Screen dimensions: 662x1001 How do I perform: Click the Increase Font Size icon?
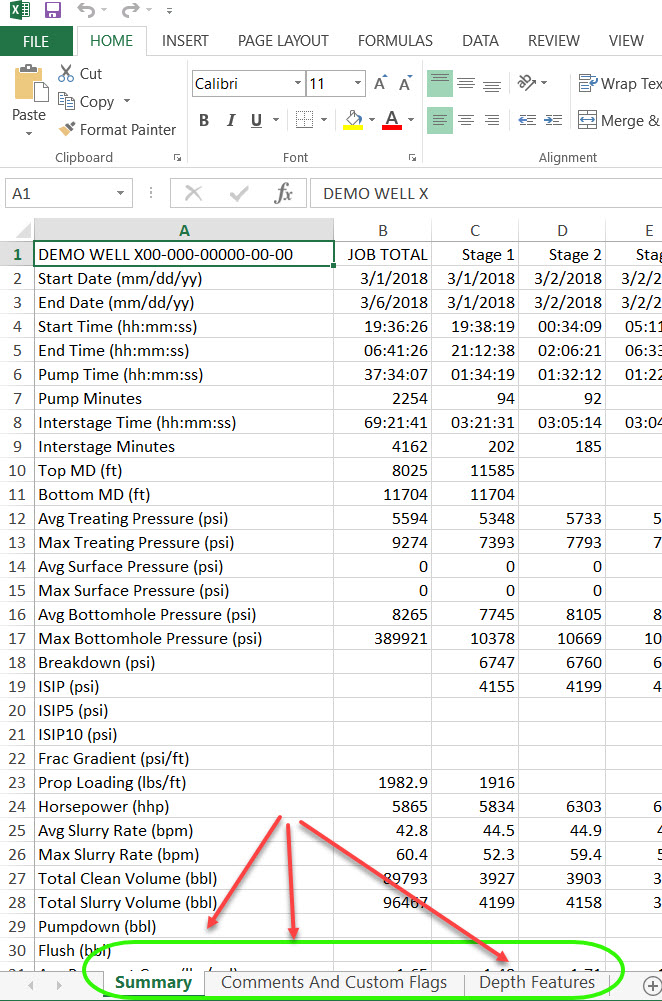point(380,84)
